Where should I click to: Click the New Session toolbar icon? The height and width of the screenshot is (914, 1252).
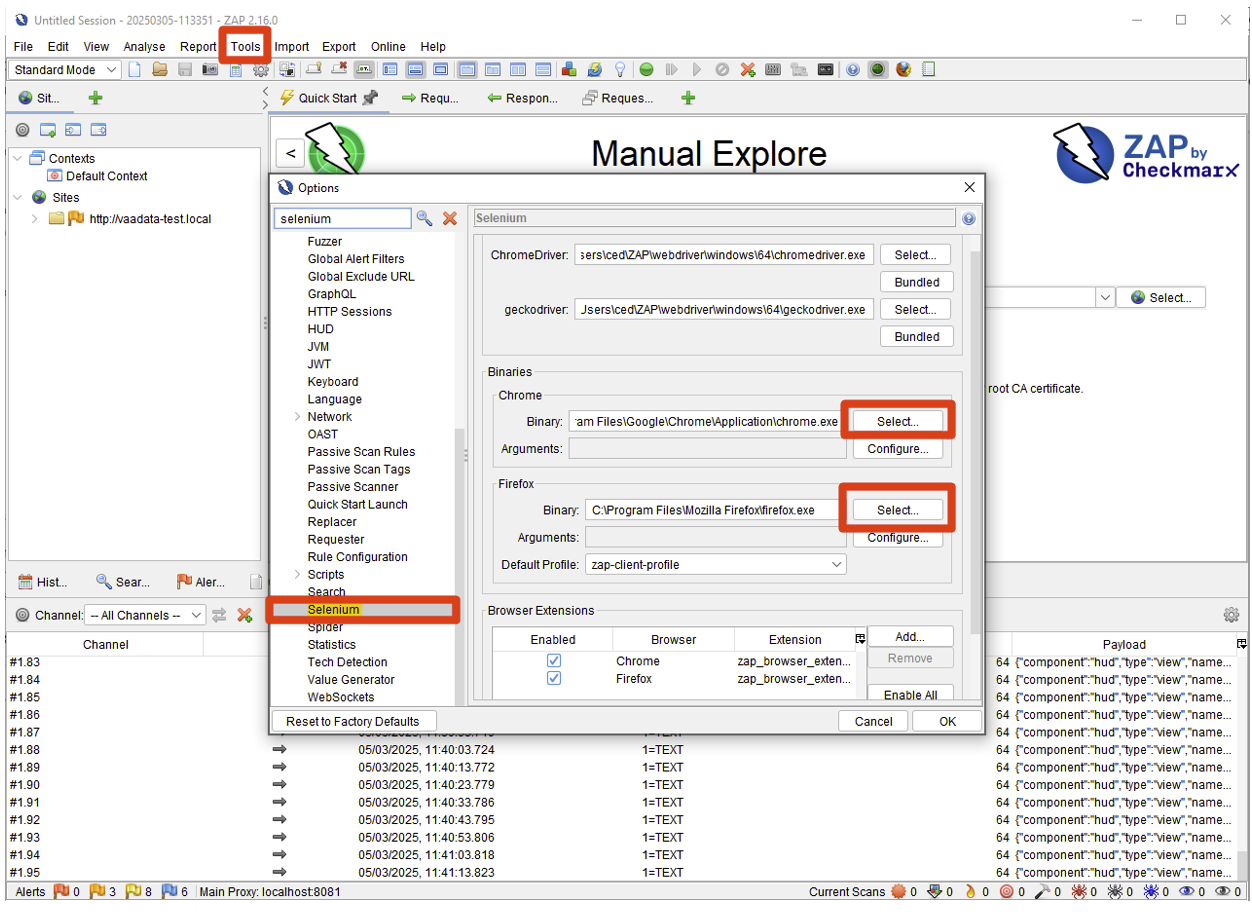[x=135, y=70]
